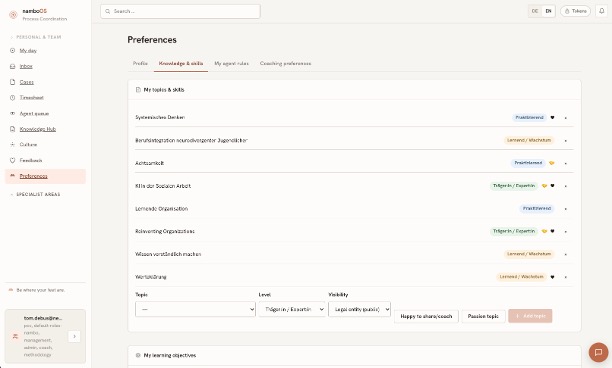Open the My agent rules tab
The image size is (612, 368).
(231, 63)
